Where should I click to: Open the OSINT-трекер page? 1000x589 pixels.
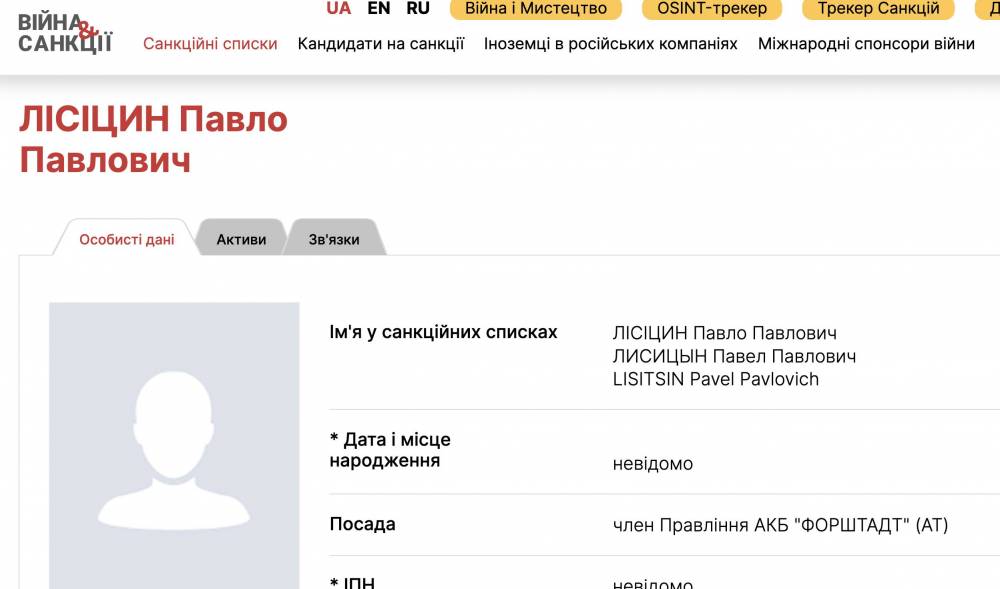tap(712, 9)
